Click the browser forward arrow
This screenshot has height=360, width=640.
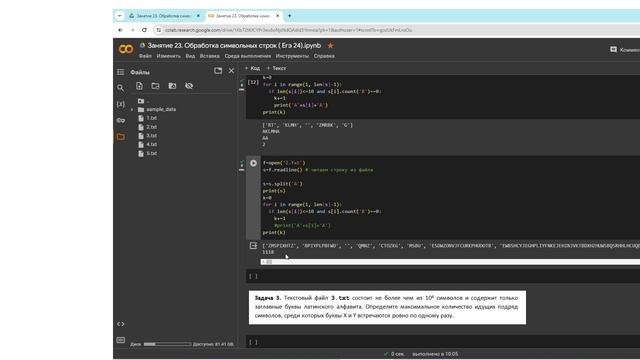tap(132, 30)
